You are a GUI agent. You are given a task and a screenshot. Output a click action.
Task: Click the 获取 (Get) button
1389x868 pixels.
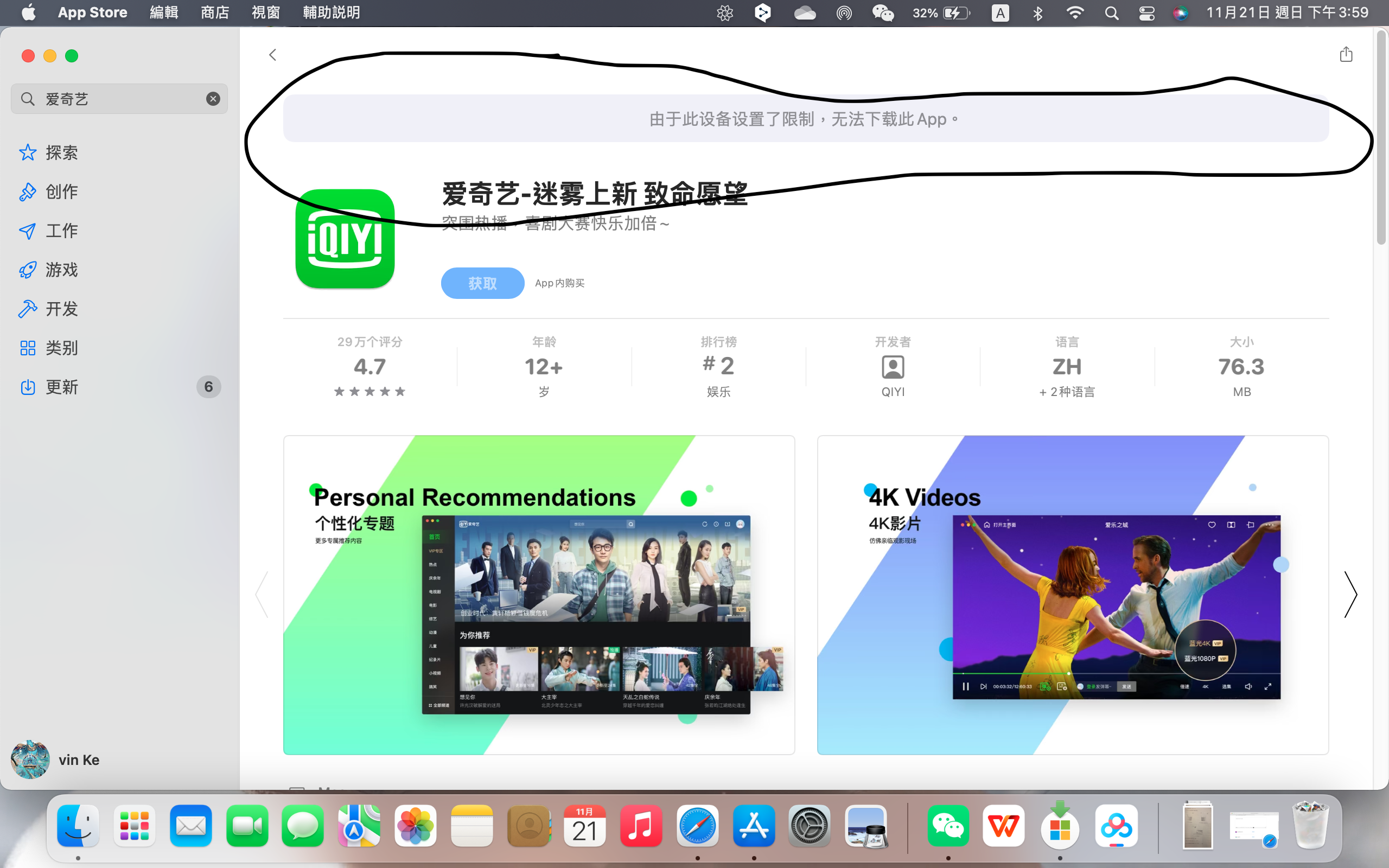pyautogui.click(x=482, y=283)
